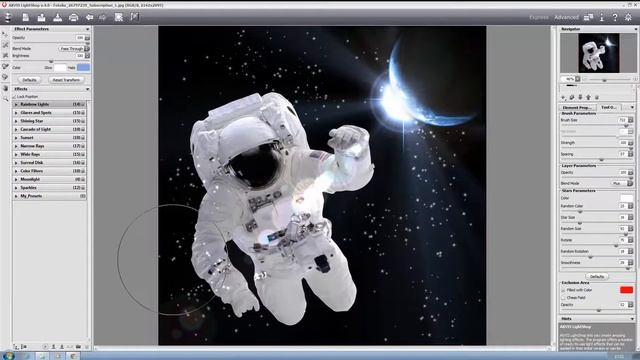Select Filled with Color option

click(563, 290)
